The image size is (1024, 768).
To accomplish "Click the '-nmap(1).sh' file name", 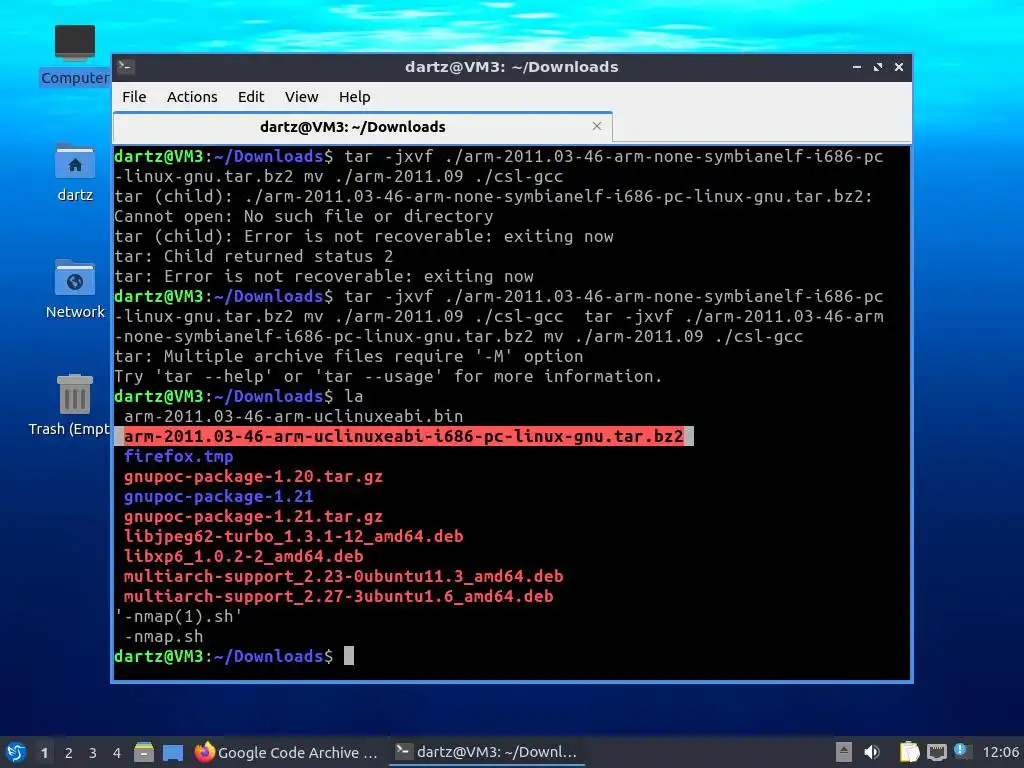I will point(178,616).
